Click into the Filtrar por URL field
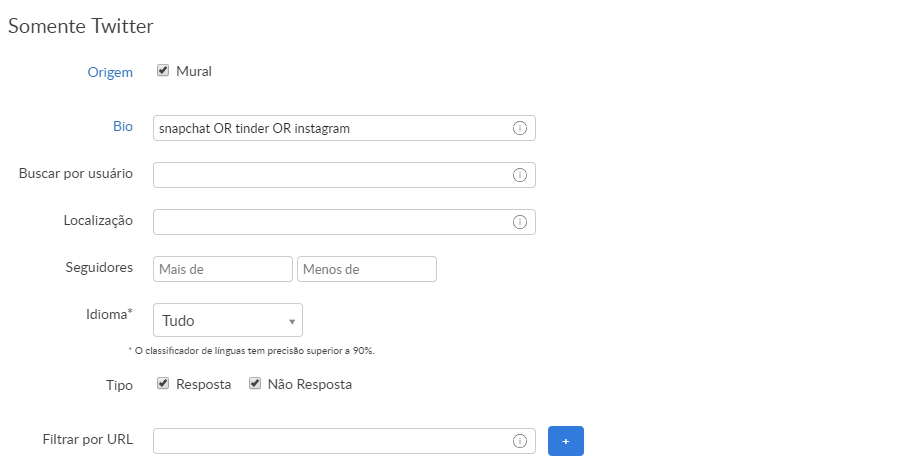The image size is (902, 470). coord(330,441)
